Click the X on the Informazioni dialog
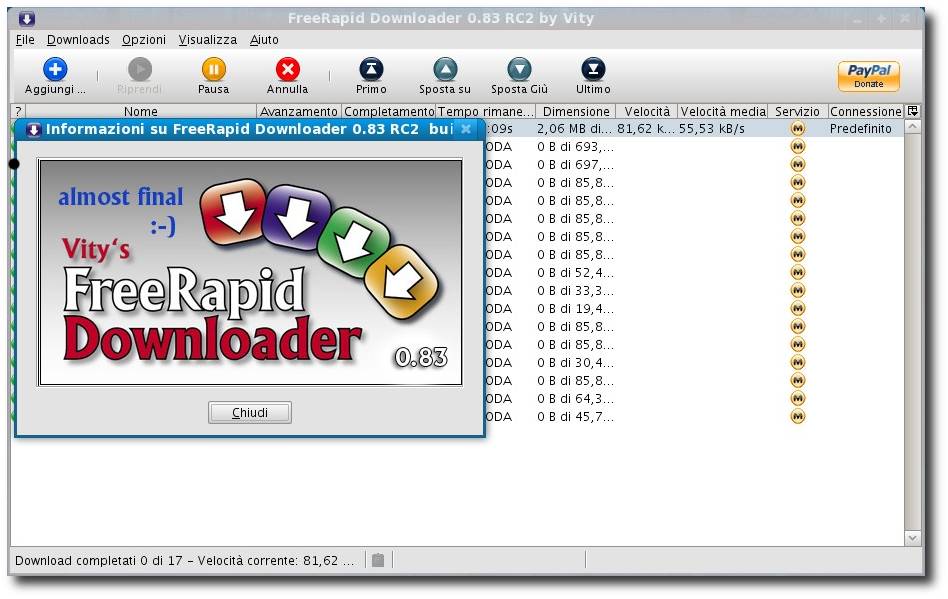 466,129
